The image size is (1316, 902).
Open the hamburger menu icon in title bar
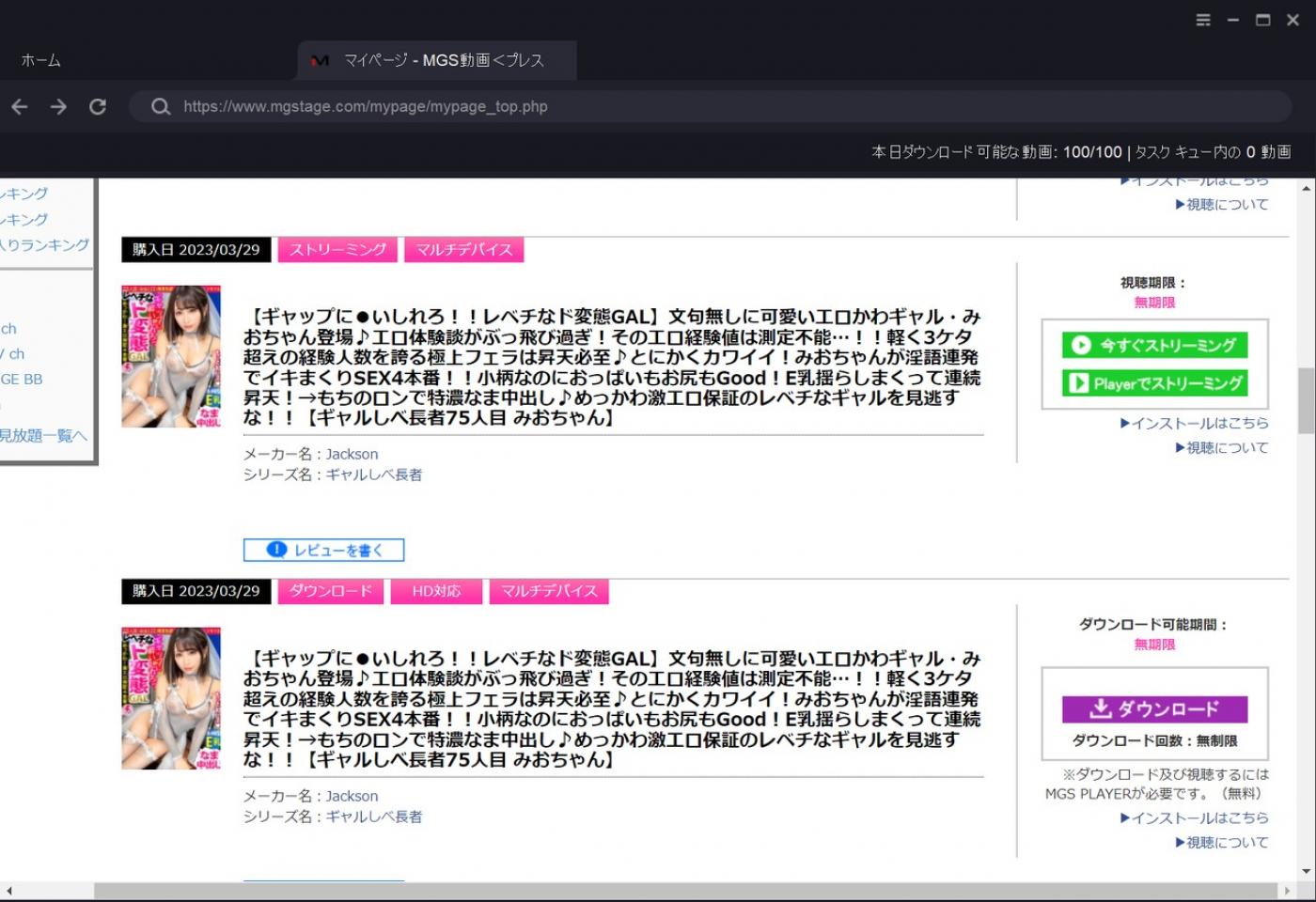coord(1202,20)
